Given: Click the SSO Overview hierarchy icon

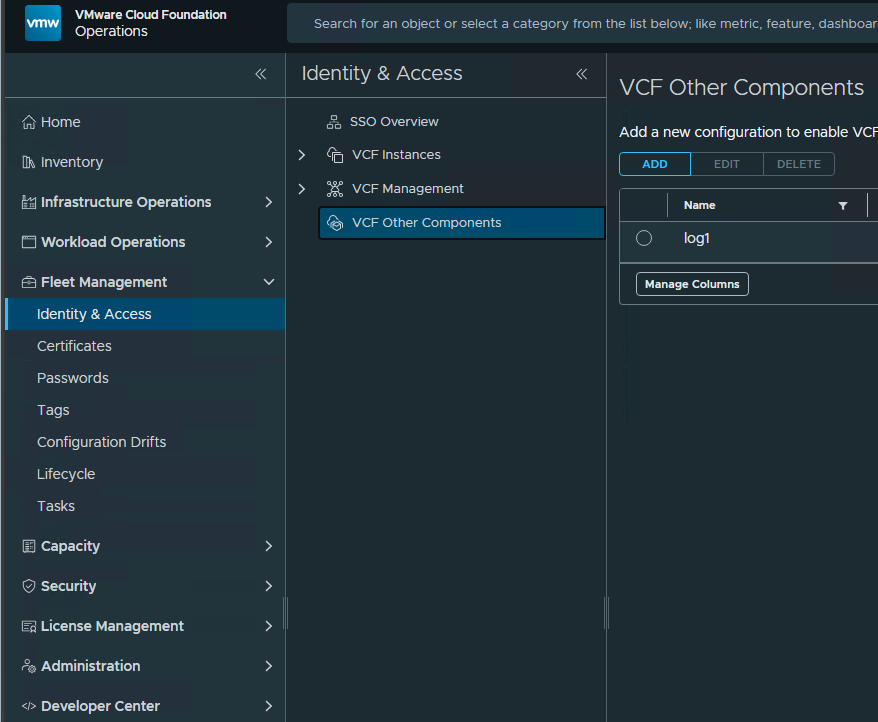Looking at the screenshot, I should coord(334,122).
